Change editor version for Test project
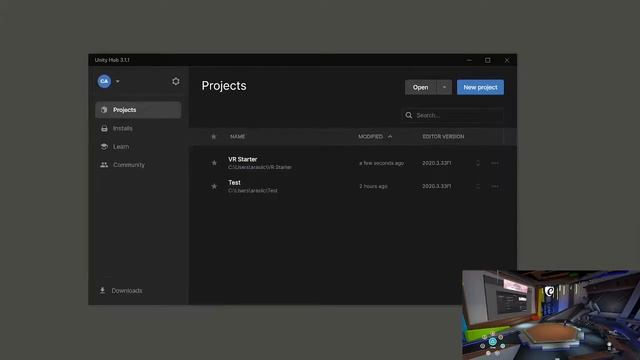Viewport: 640px width, 360px height. tap(478, 187)
